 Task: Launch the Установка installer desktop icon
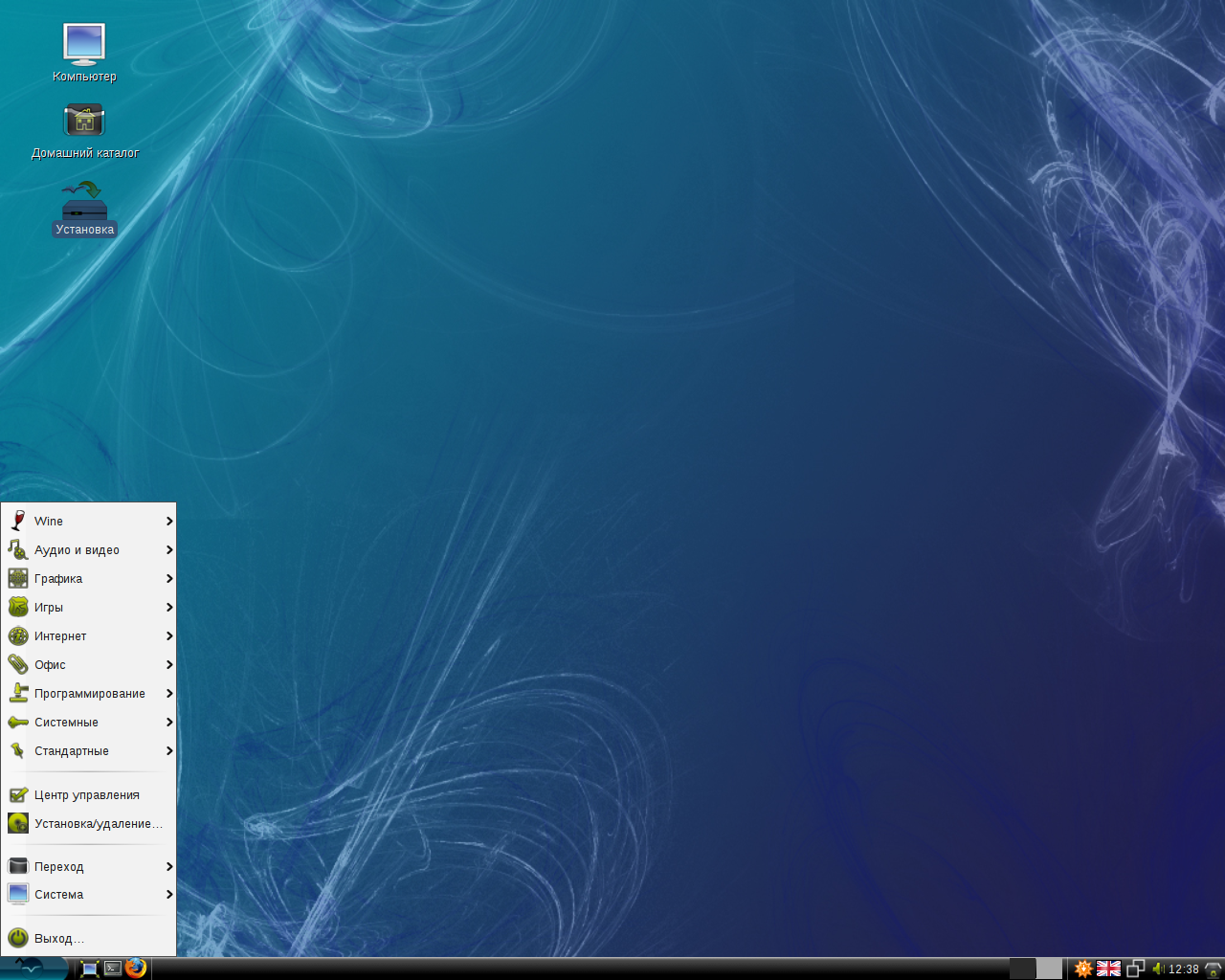point(84,209)
